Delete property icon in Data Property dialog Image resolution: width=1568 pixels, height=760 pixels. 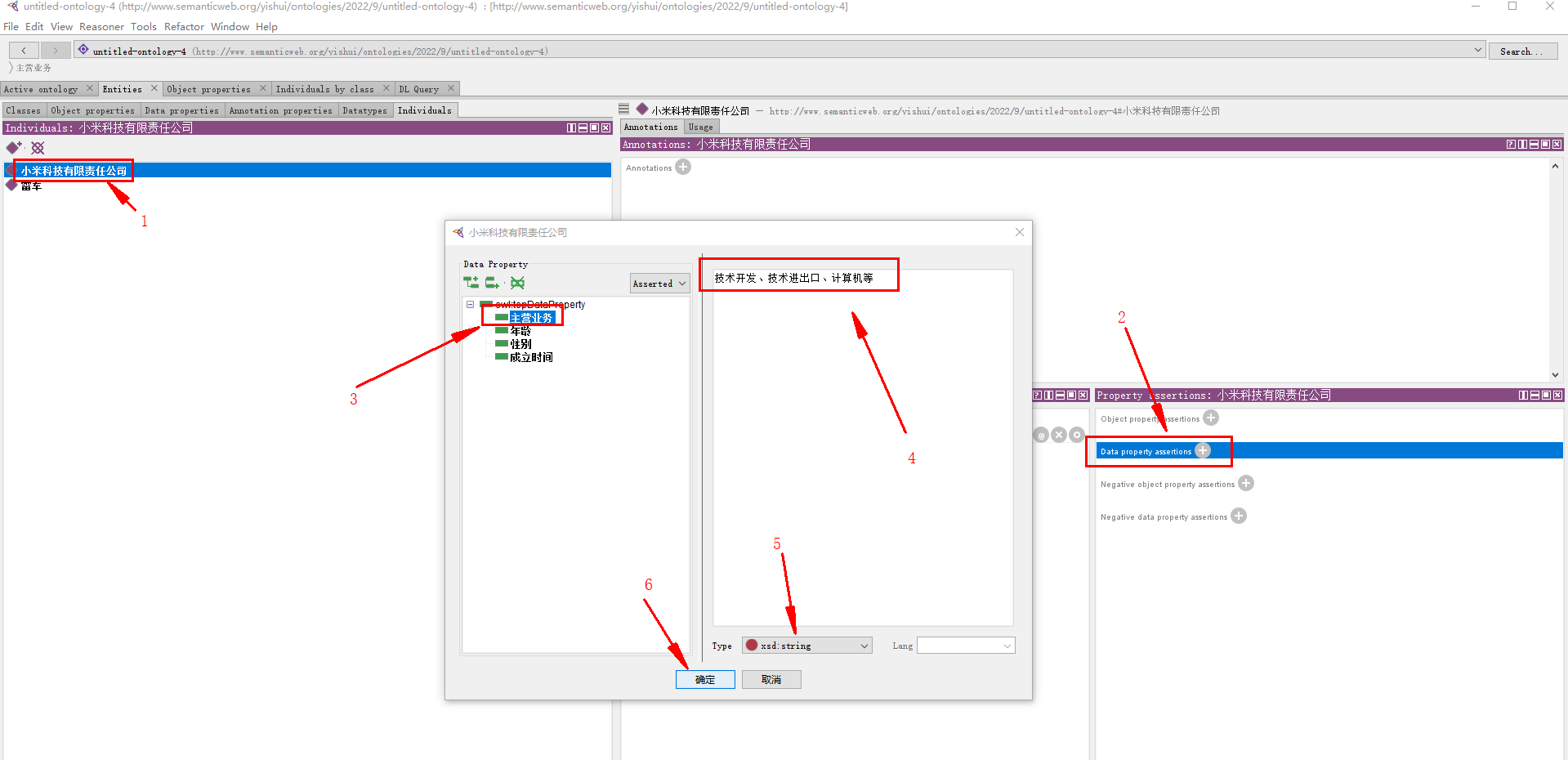pyautogui.click(x=517, y=283)
